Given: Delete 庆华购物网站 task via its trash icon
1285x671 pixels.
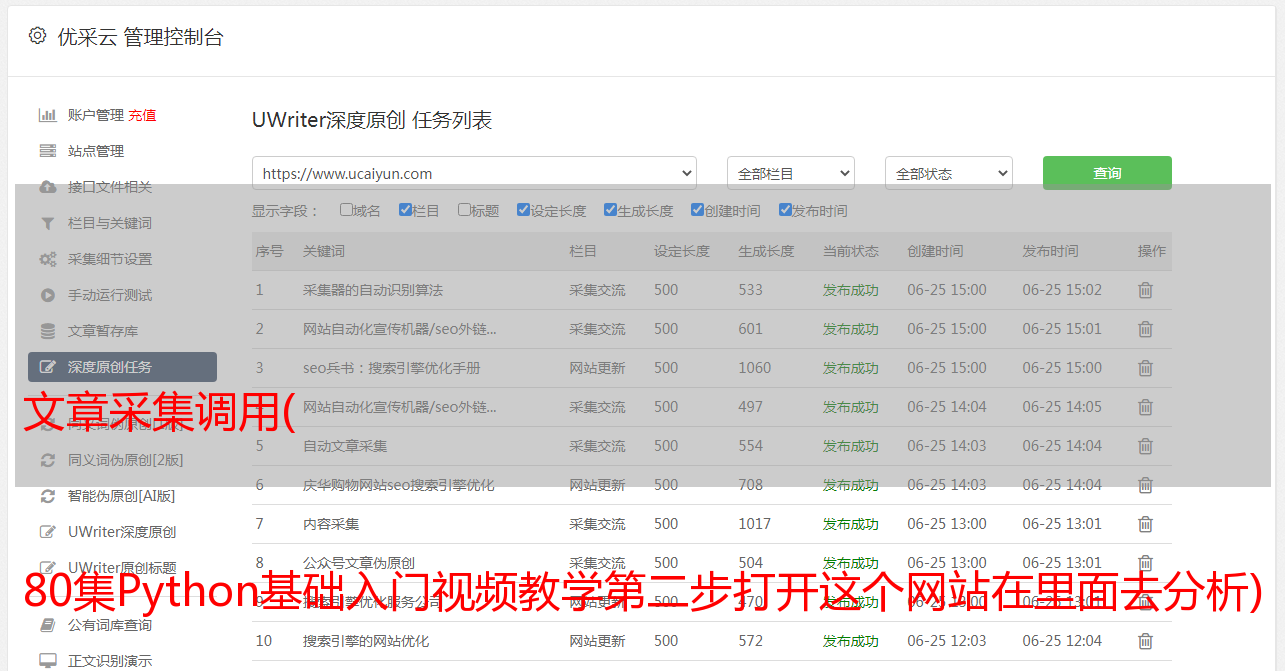Looking at the screenshot, I should (x=1146, y=485).
